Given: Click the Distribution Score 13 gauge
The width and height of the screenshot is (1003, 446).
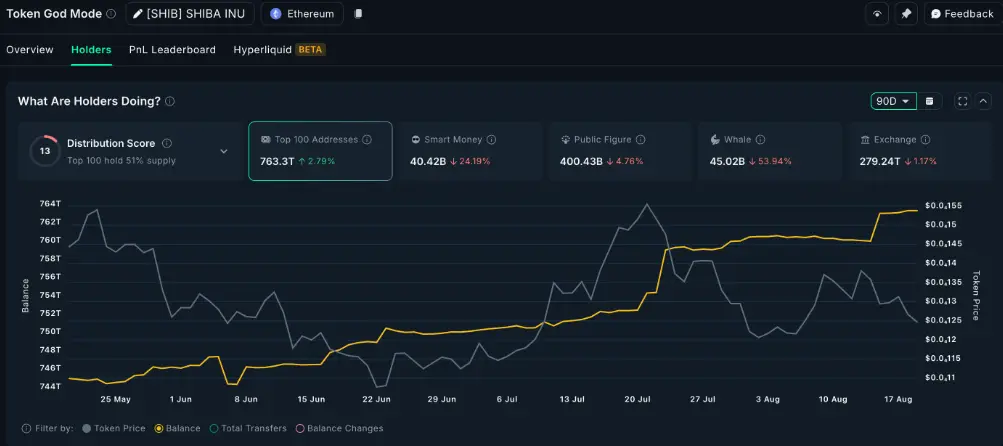Looking at the screenshot, I should coord(45,151).
